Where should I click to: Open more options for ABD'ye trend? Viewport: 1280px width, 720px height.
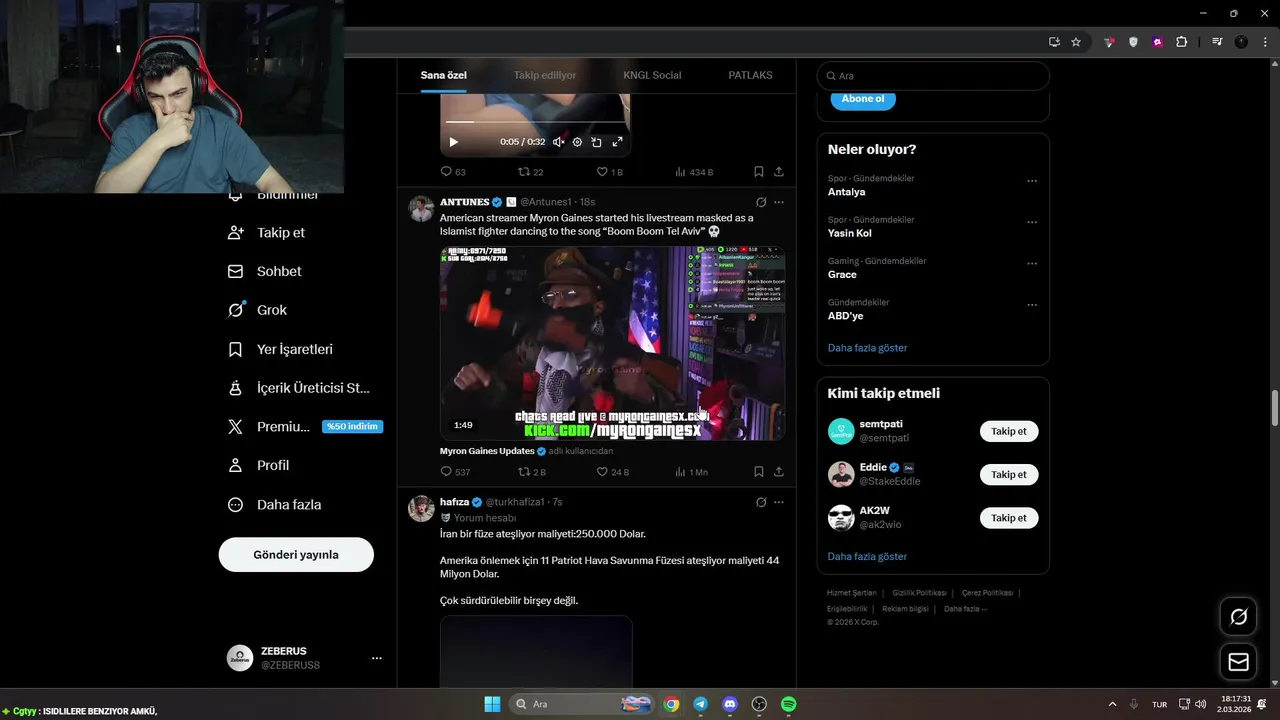[x=1032, y=305]
